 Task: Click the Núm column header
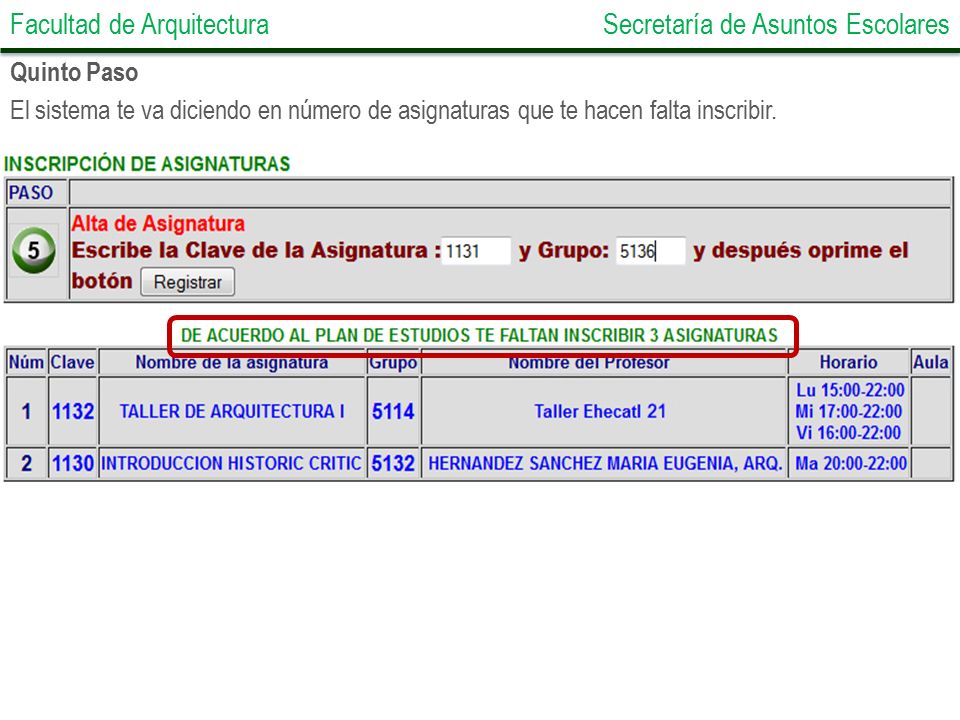pyautogui.click(x=26, y=362)
